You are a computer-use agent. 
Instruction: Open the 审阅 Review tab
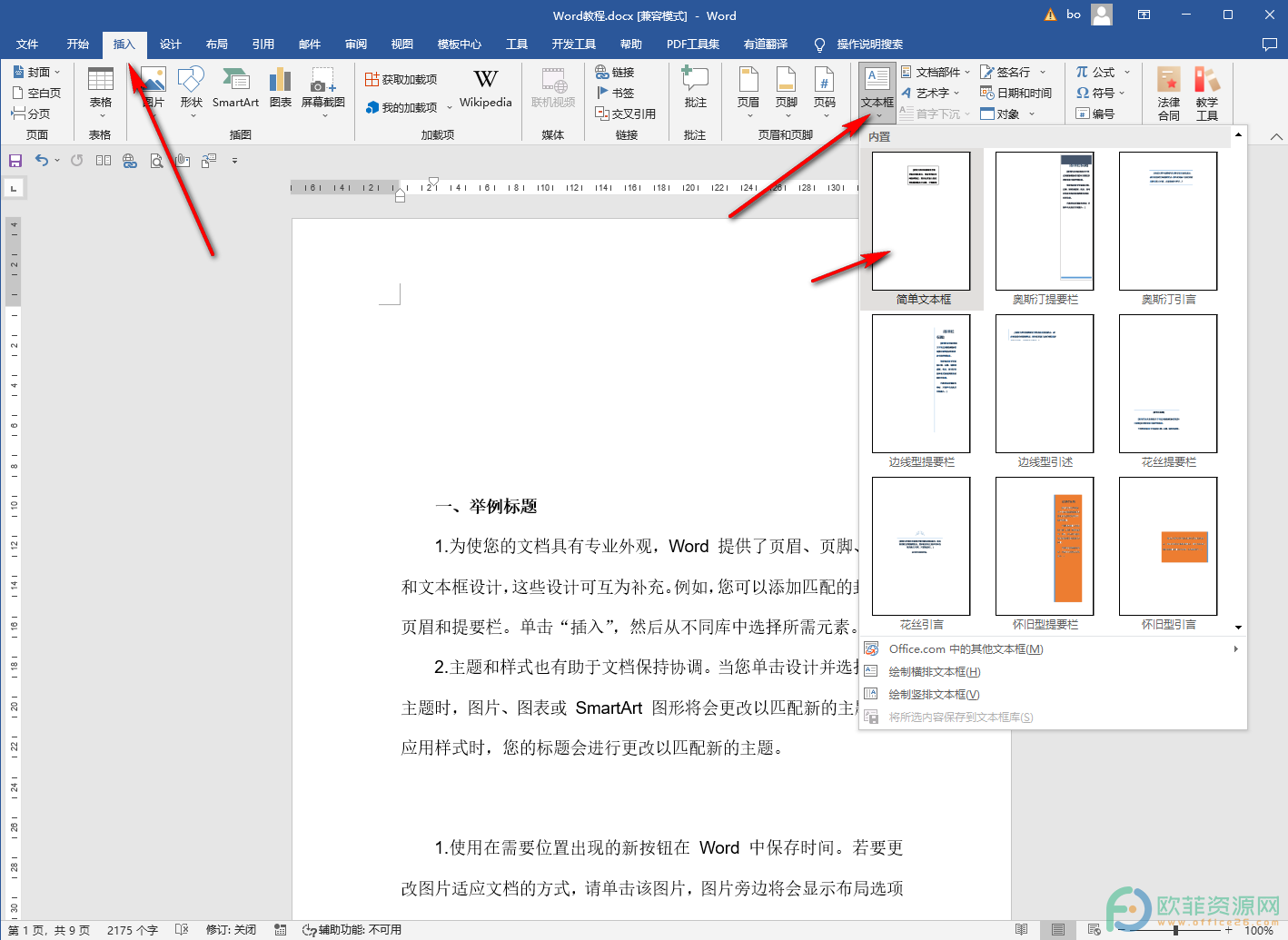point(356,44)
